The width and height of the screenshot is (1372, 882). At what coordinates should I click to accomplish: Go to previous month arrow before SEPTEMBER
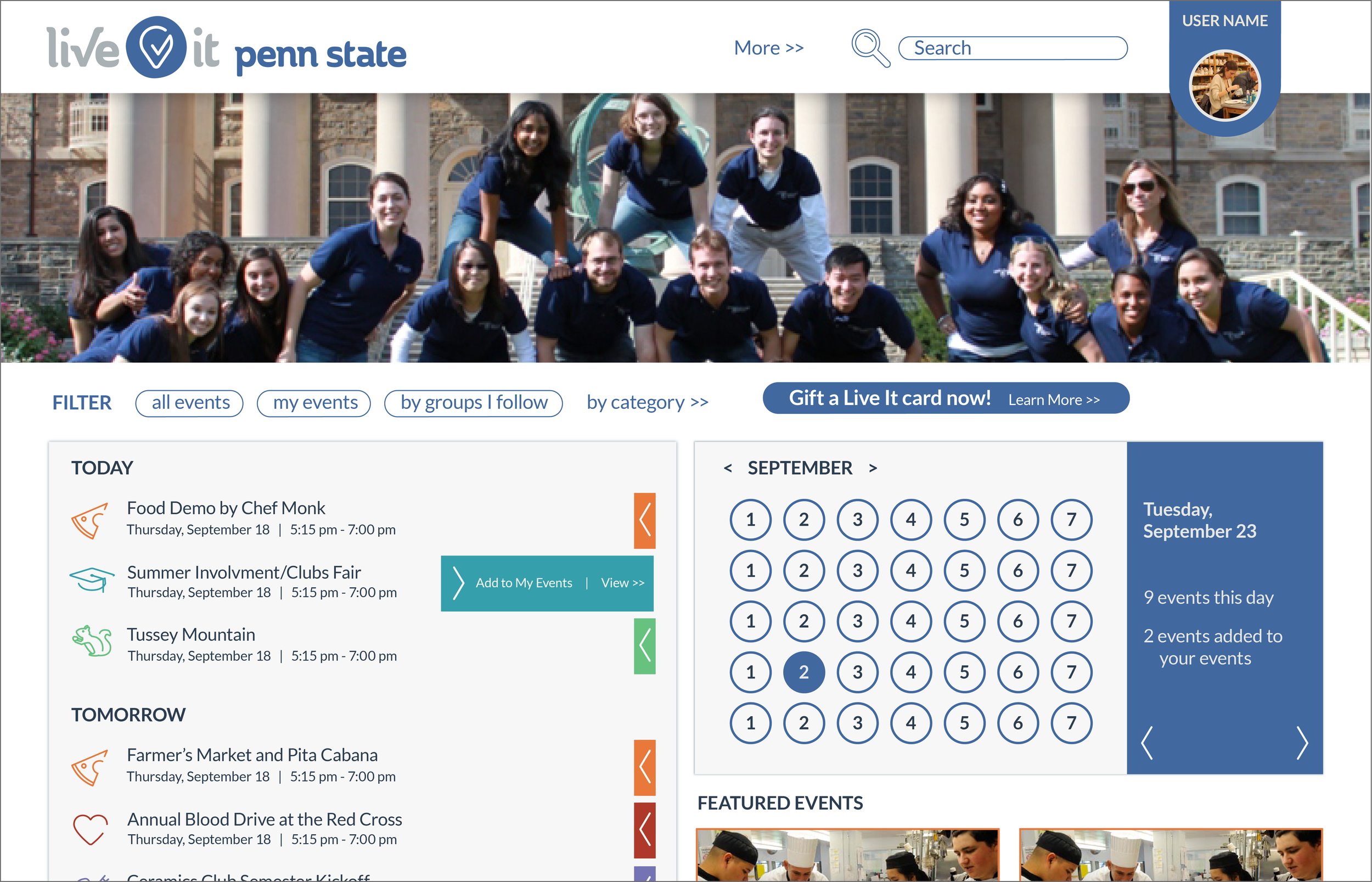point(727,468)
